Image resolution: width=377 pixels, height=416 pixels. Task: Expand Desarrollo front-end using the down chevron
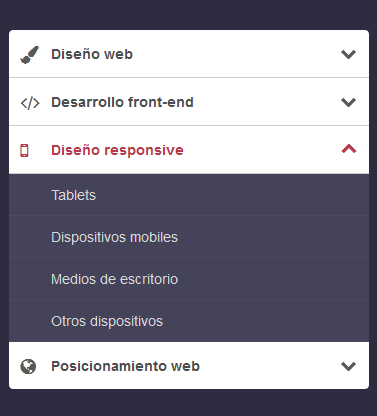click(x=349, y=102)
